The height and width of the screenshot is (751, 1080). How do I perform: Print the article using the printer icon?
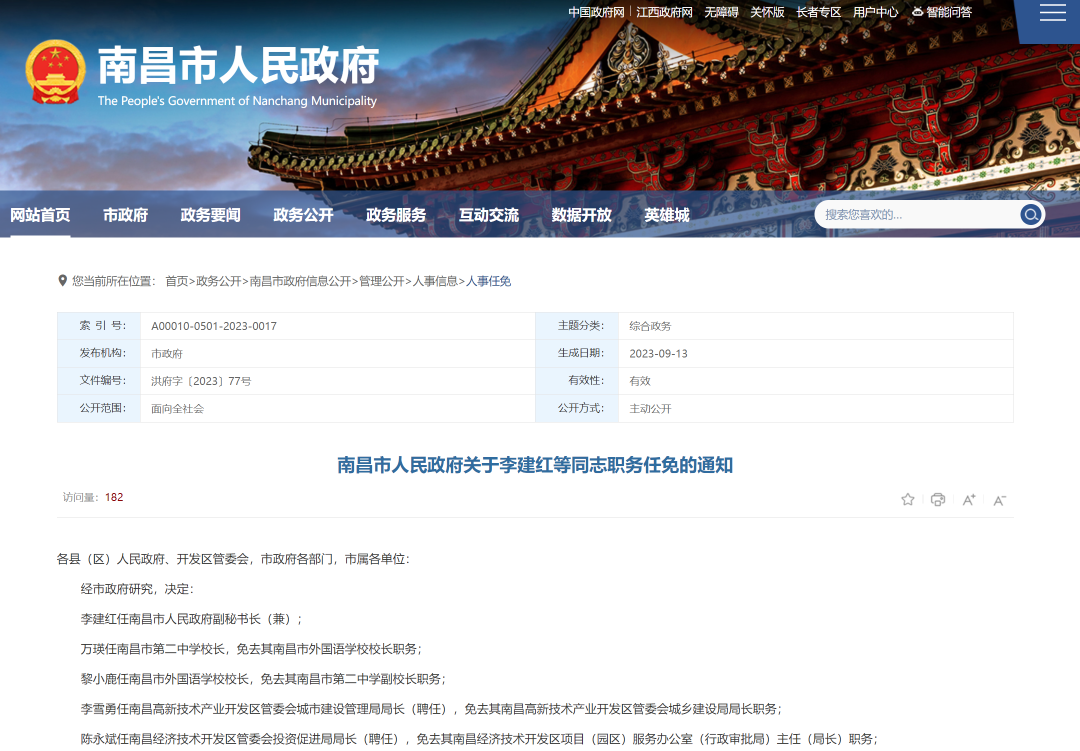[938, 499]
